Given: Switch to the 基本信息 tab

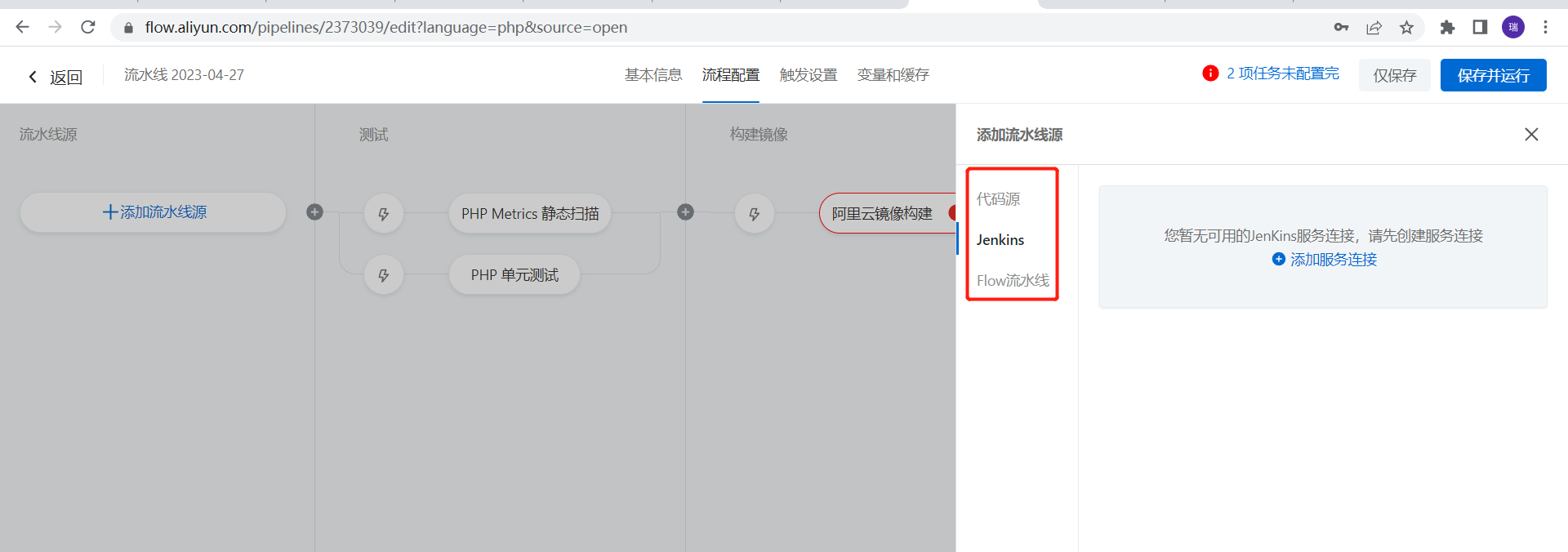Looking at the screenshot, I should [653, 75].
